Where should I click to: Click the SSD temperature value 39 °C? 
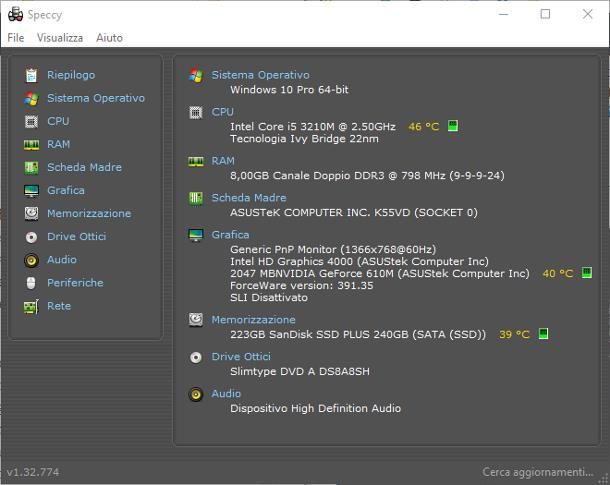[514, 334]
